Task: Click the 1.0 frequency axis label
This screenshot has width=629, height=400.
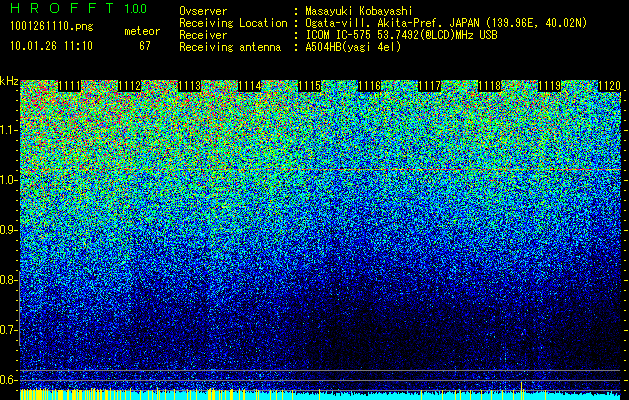Action: coord(9,180)
